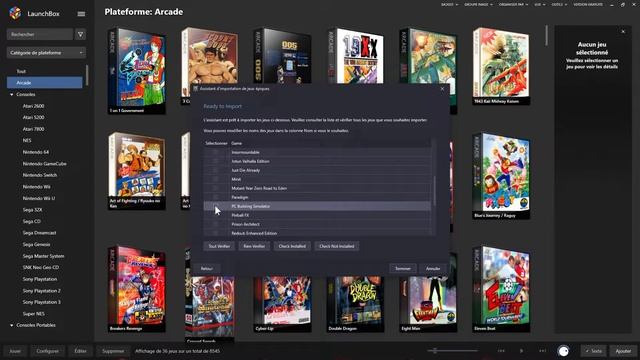
Task: Open the first top bar dropdown menu
Action: [x=449, y=4]
